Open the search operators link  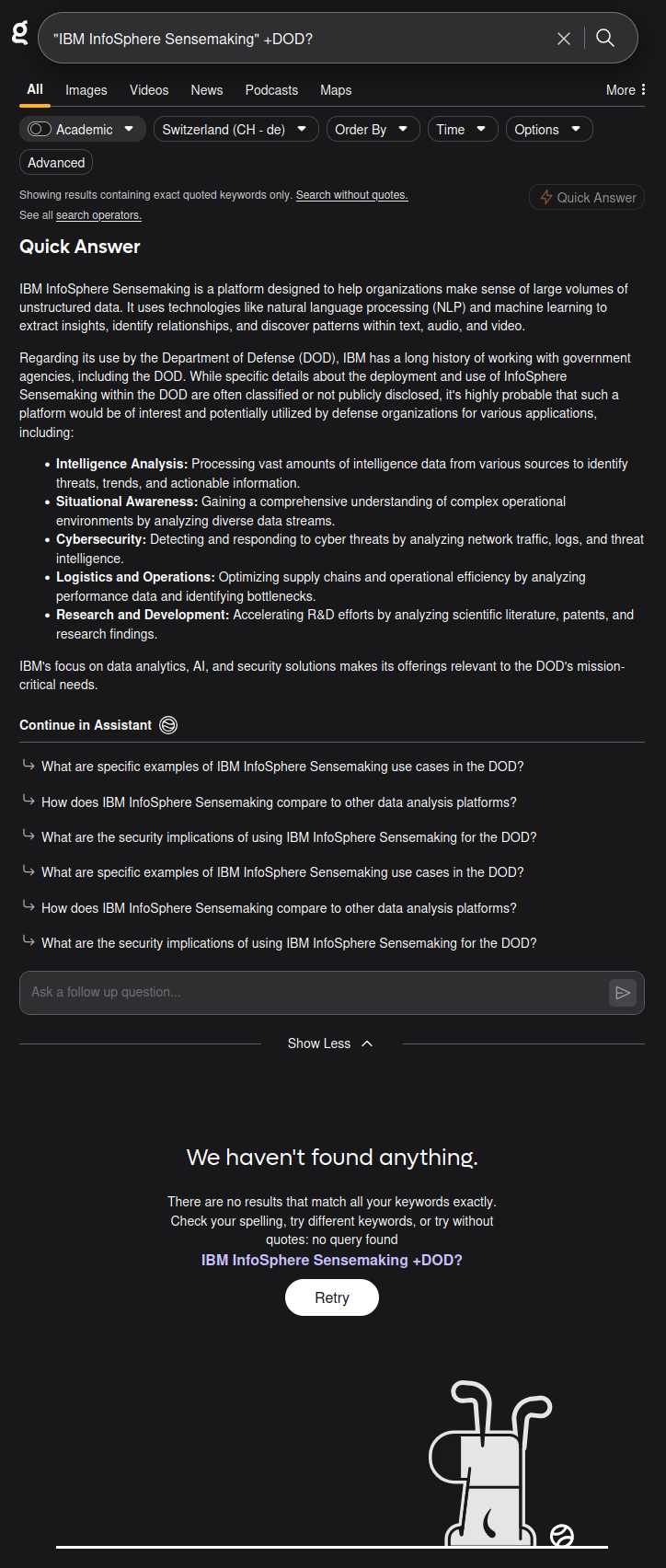point(98,215)
